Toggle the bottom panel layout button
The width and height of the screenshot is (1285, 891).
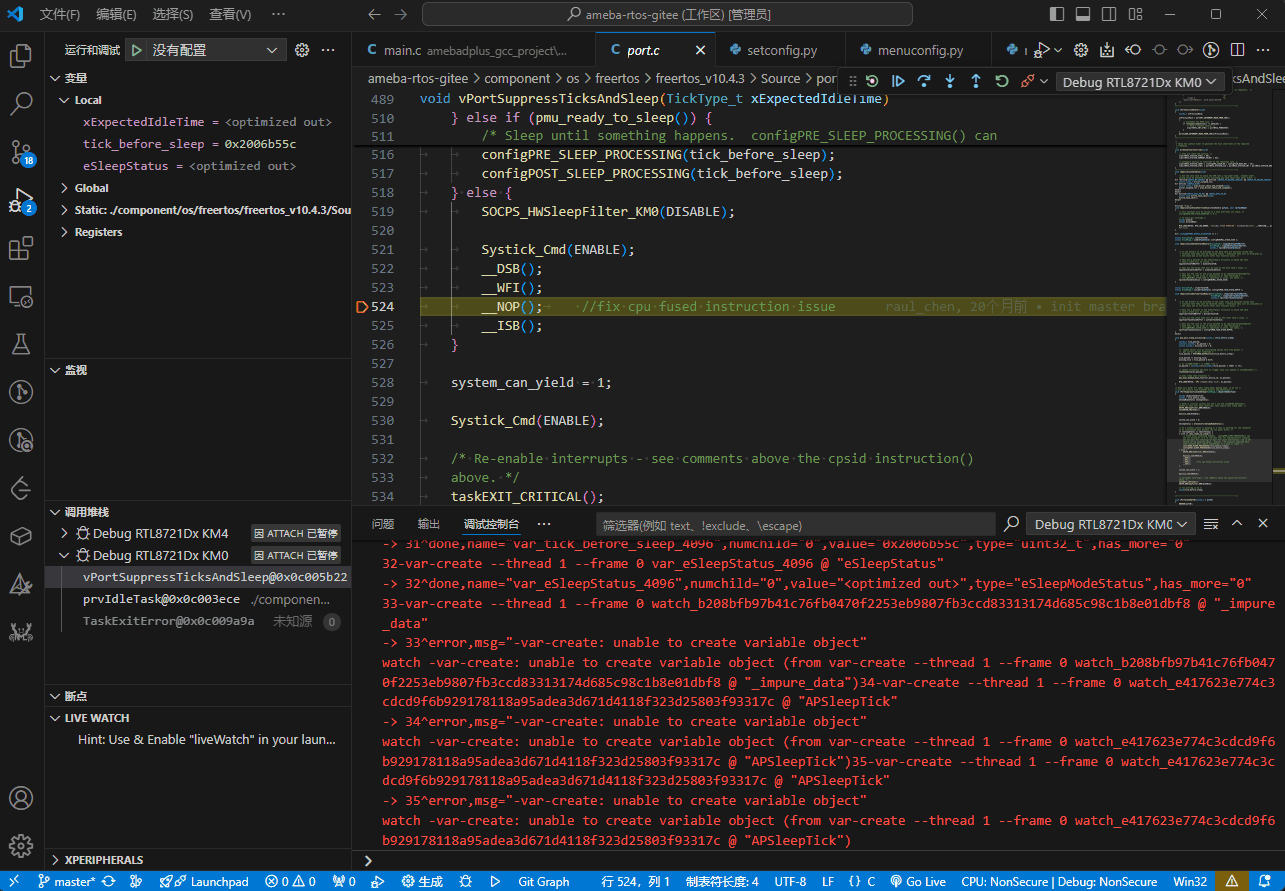(x=1081, y=15)
